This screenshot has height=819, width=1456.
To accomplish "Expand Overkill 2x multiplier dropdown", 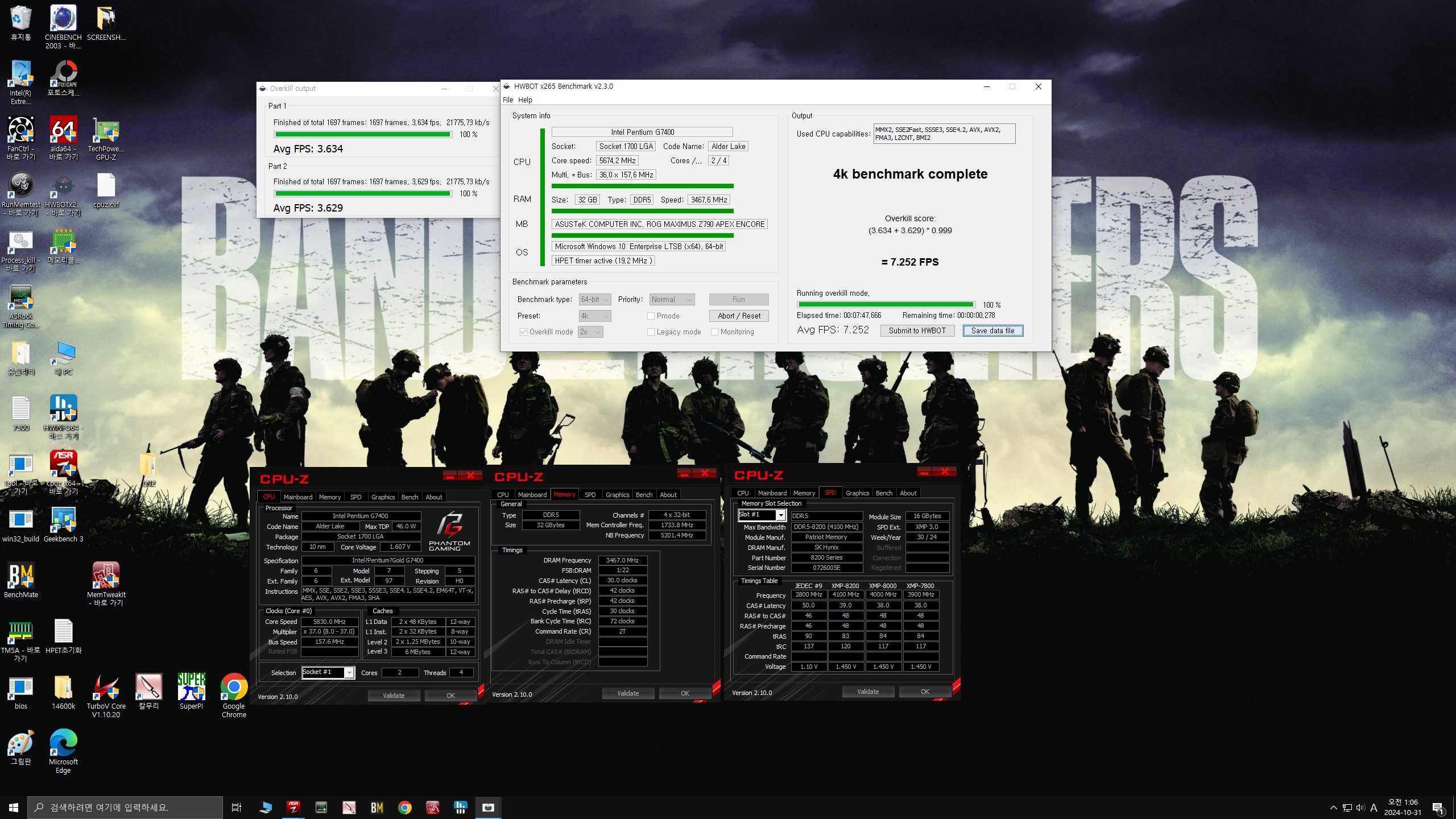I will [590, 332].
